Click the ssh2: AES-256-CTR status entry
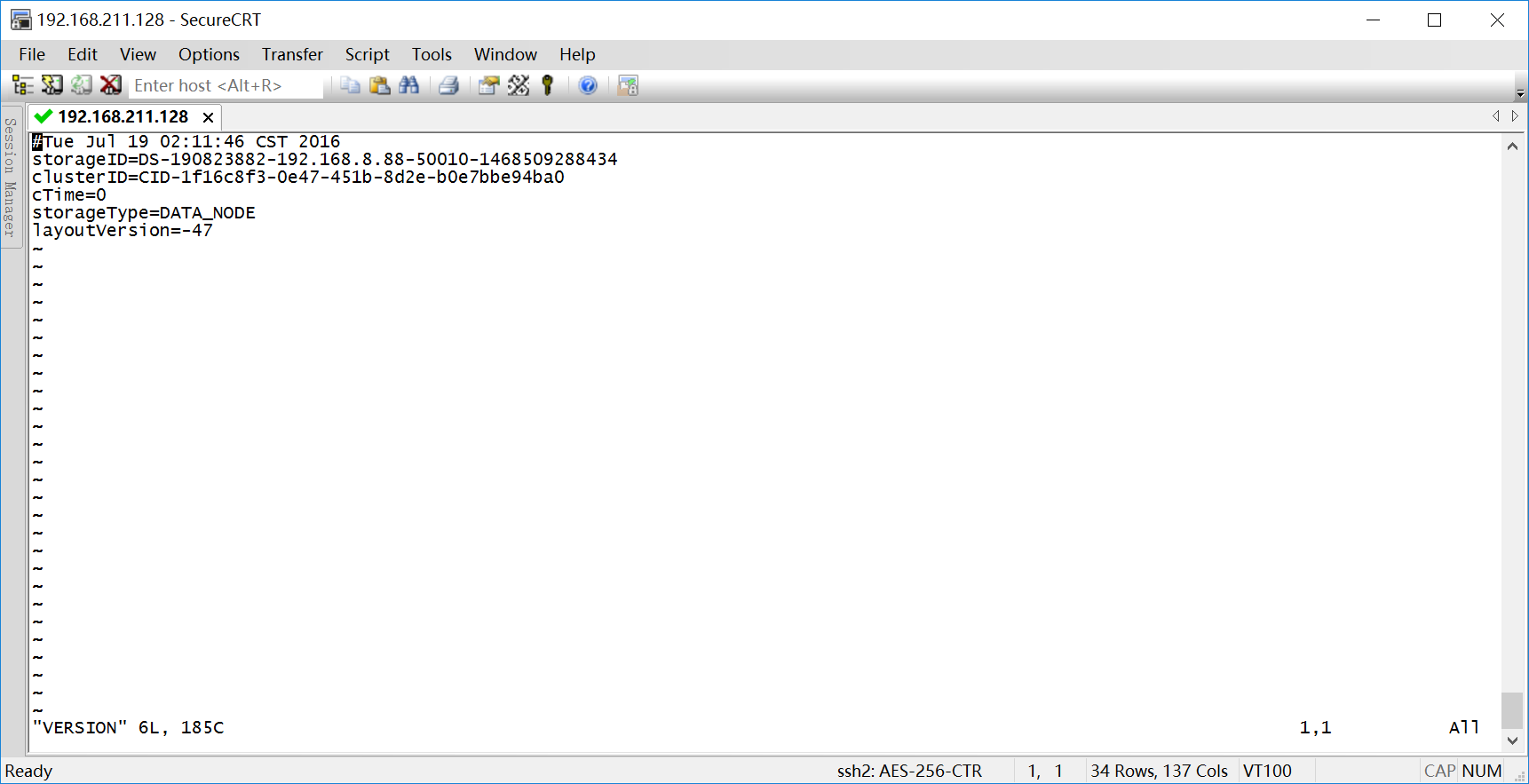The width and height of the screenshot is (1529, 784). pos(909,771)
